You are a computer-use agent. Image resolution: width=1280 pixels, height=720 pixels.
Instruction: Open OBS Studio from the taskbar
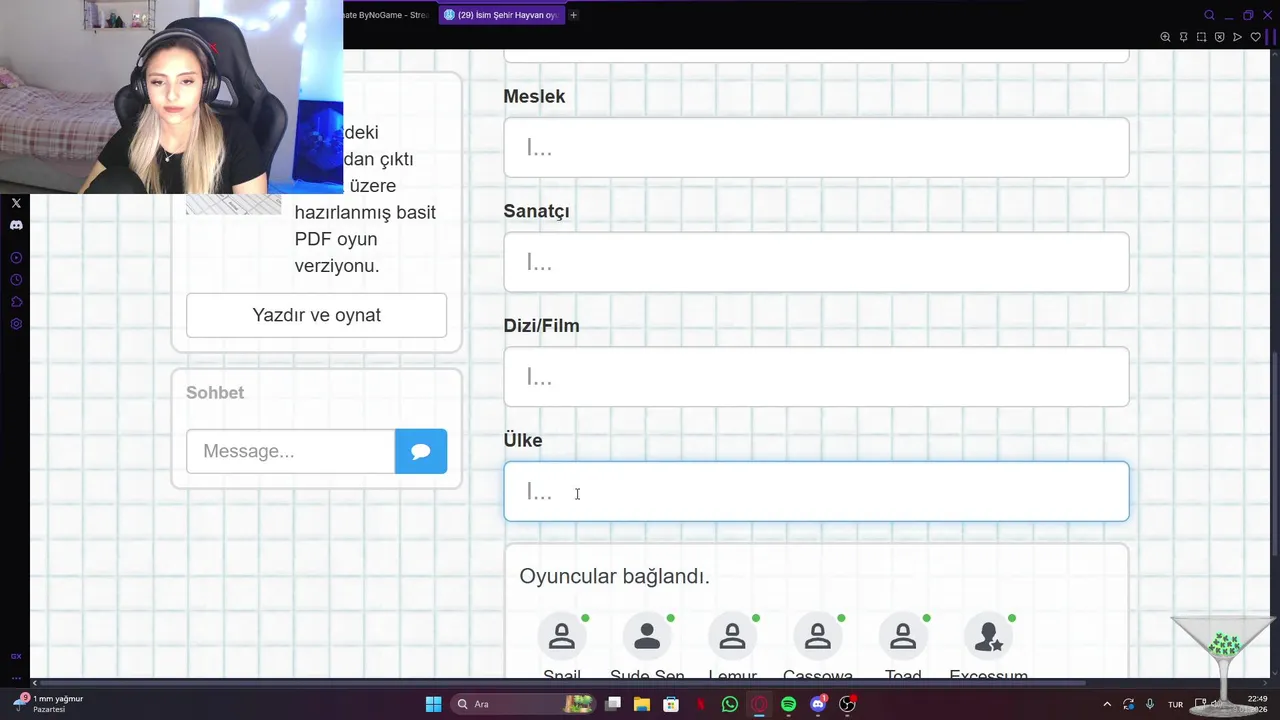(x=847, y=704)
